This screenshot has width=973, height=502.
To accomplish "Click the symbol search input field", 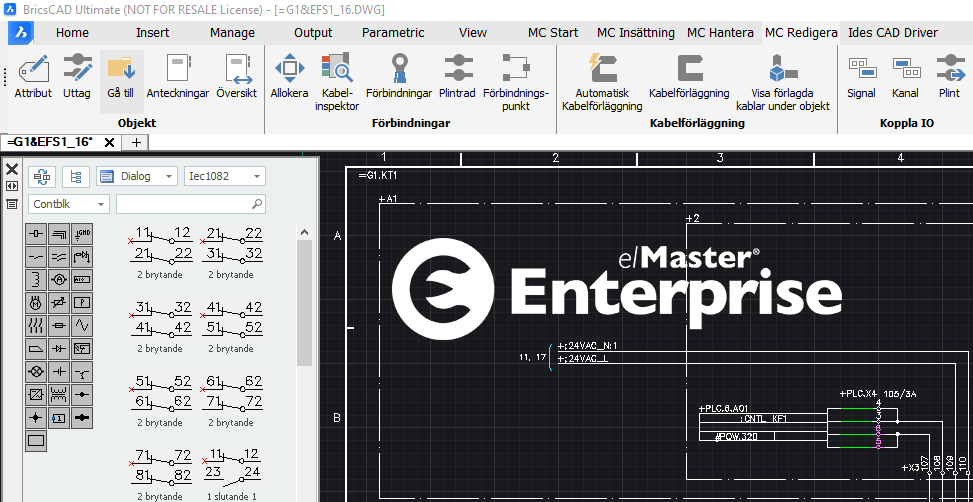I will [x=191, y=204].
